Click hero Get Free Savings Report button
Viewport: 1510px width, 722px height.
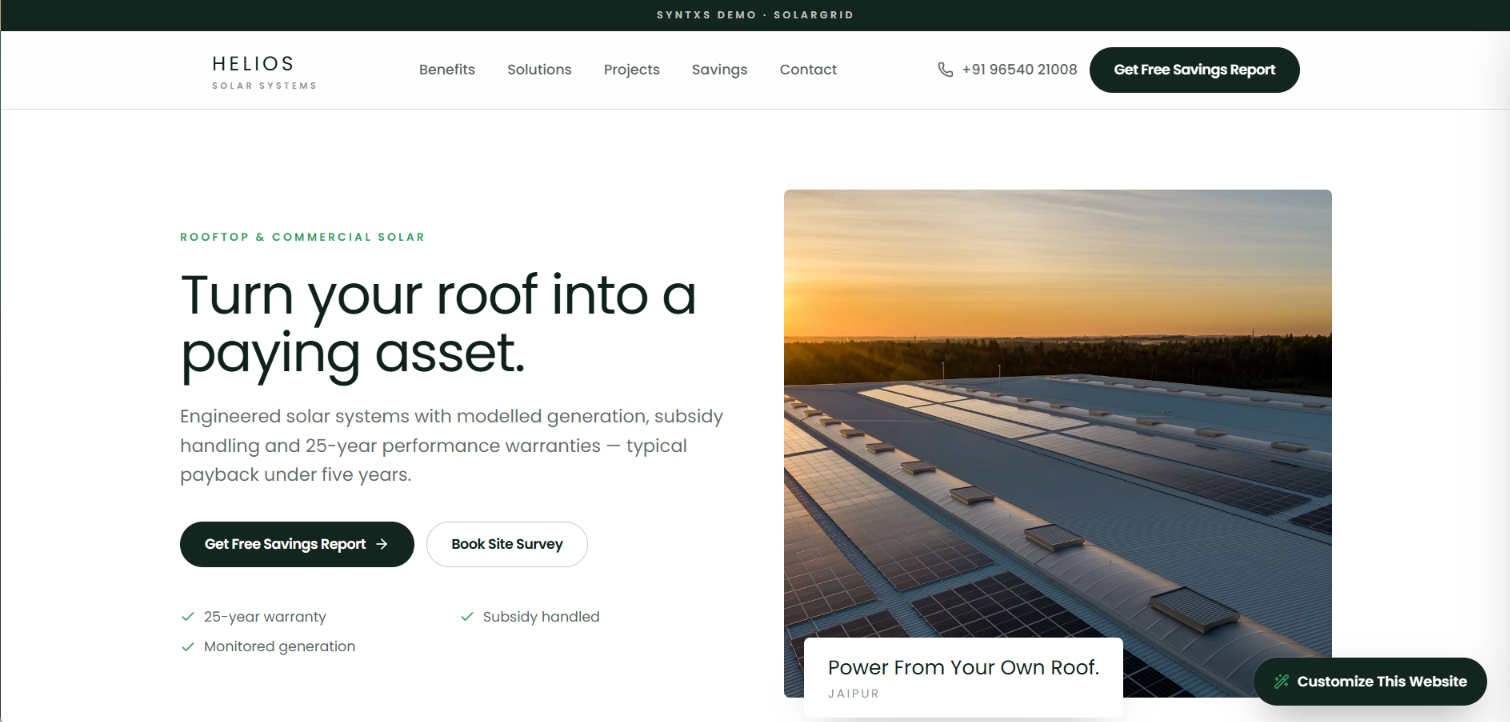point(297,544)
